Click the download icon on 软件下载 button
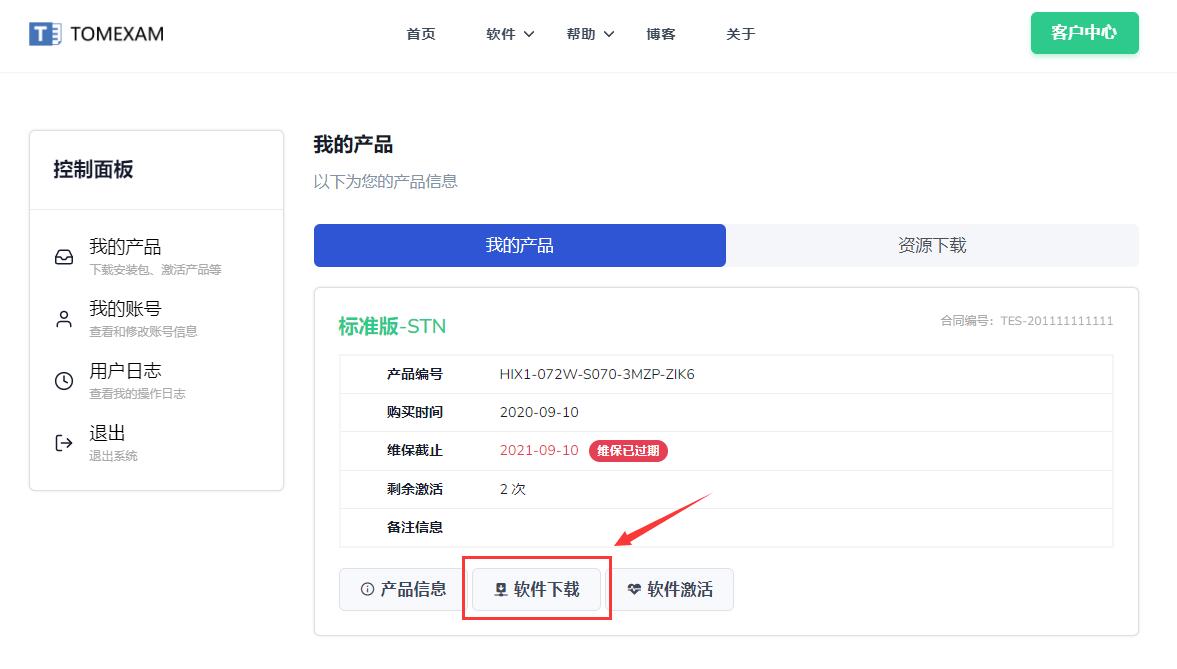The width and height of the screenshot is (1177, 669). point(501,590)
